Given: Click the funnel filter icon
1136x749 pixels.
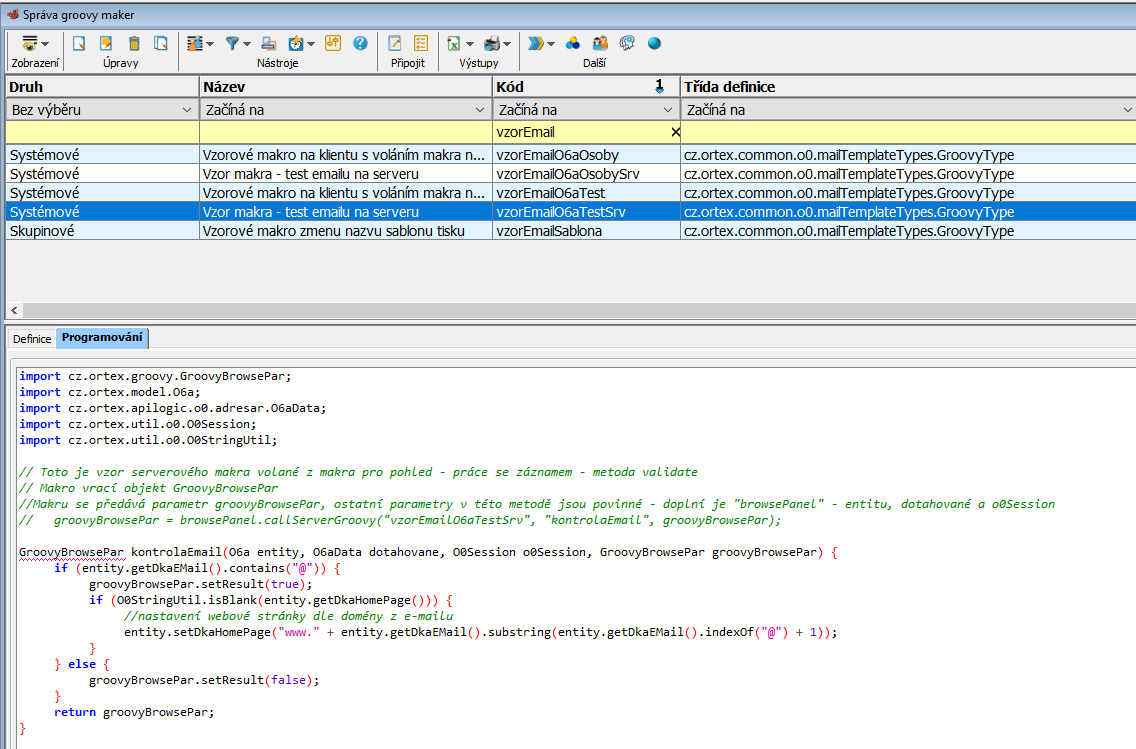Looking at the screenshot, I should [x=232, y=43].
